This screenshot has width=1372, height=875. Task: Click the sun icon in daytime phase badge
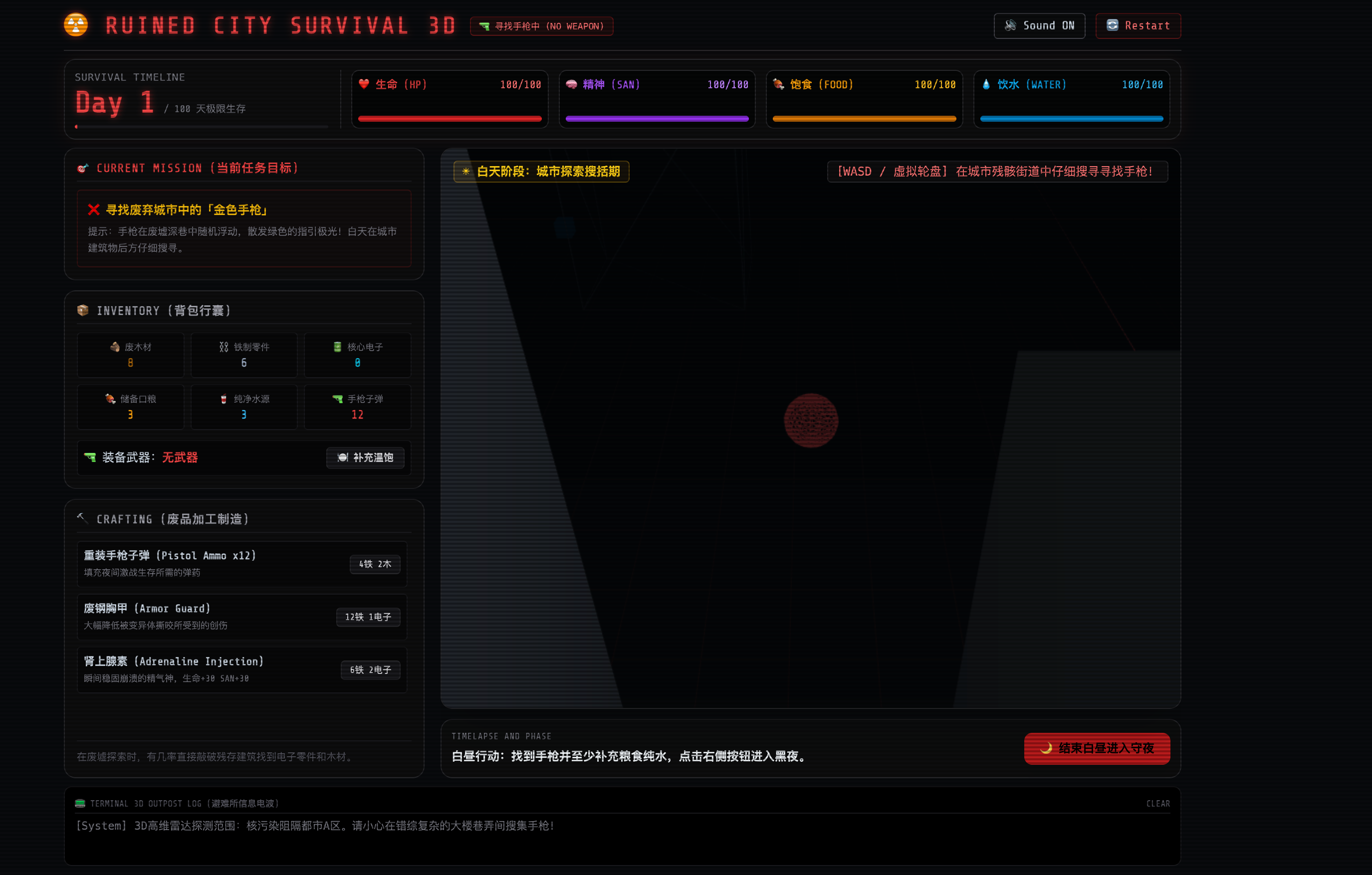coord(465,172)
